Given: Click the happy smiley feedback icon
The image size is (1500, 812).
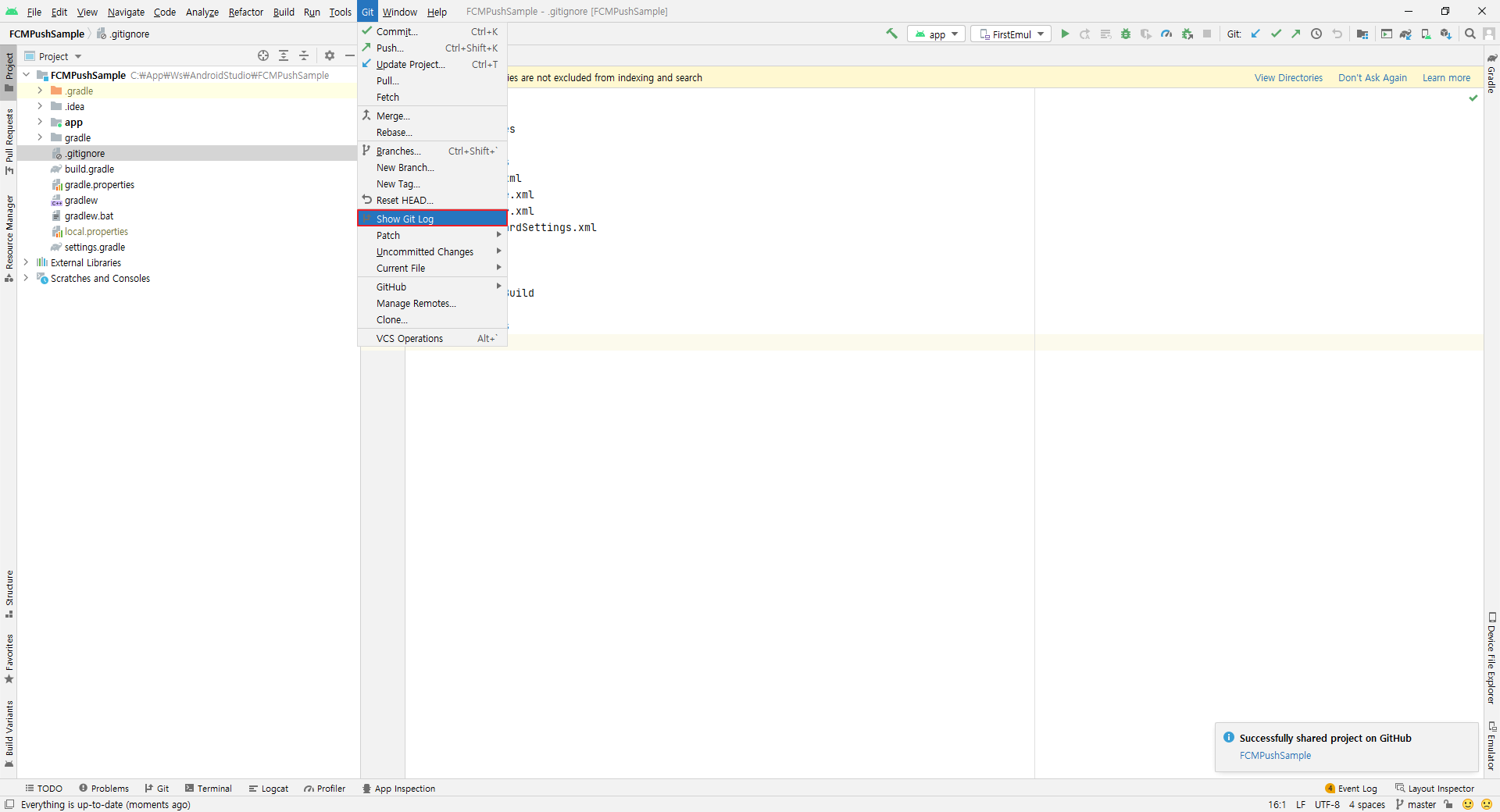Looking at the screenshot, I should (x=1468, y=804).
